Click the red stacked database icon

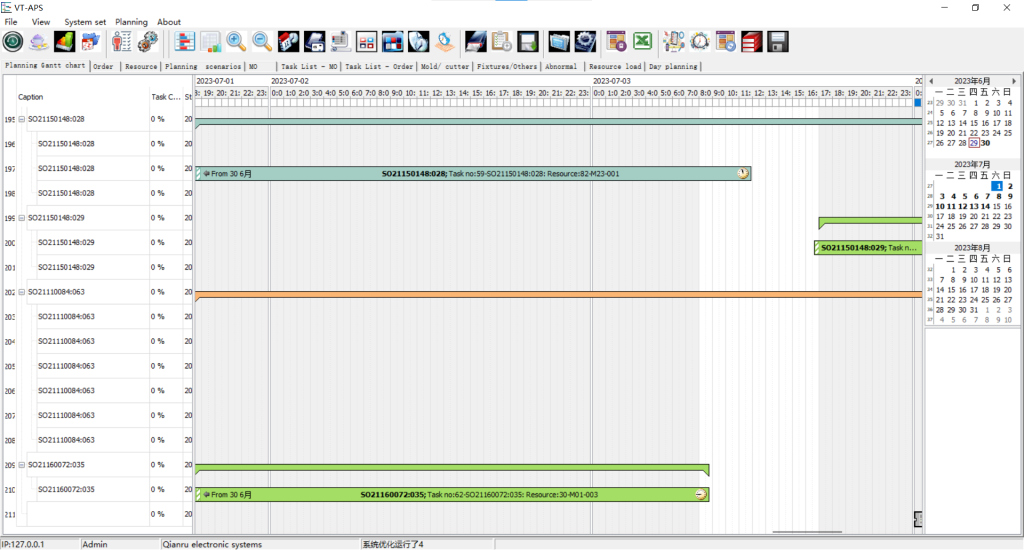point(752,41)
